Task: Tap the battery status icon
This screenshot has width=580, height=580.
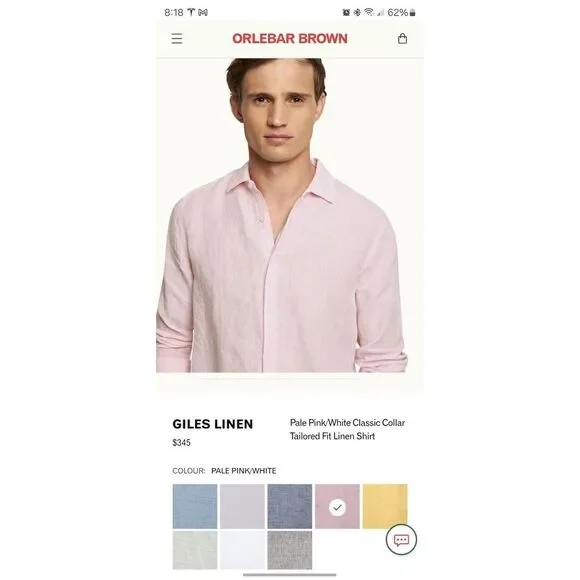Action: click(x=412, y=13)
